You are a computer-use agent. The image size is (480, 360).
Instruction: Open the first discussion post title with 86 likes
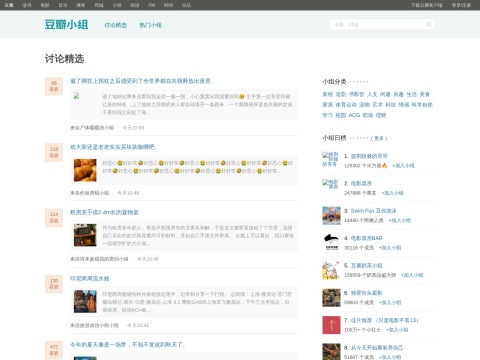[x=140, y=81]
